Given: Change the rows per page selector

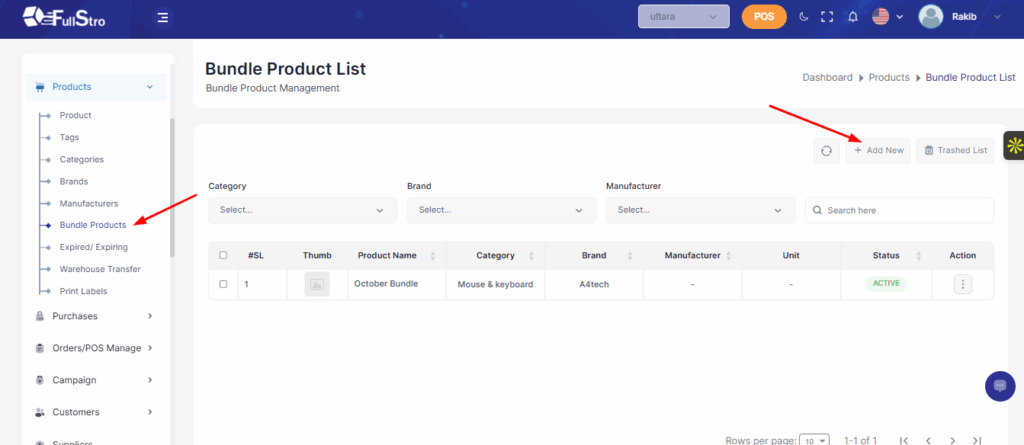Looking at the screenshot, I should (x=814, y=440).
